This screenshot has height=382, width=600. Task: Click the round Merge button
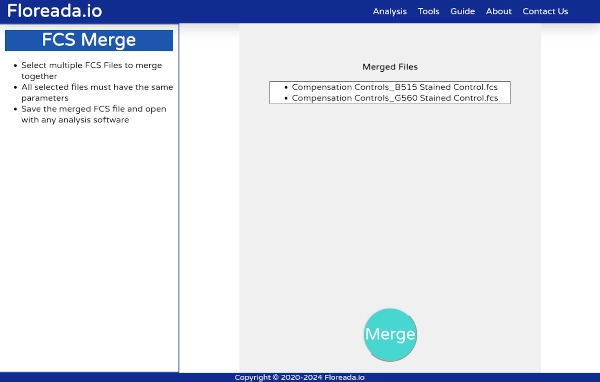click(x=390, y=335)
